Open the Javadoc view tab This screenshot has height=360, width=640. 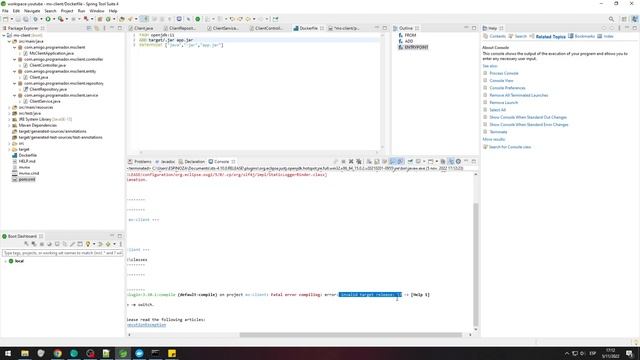[x=165, y=162]
